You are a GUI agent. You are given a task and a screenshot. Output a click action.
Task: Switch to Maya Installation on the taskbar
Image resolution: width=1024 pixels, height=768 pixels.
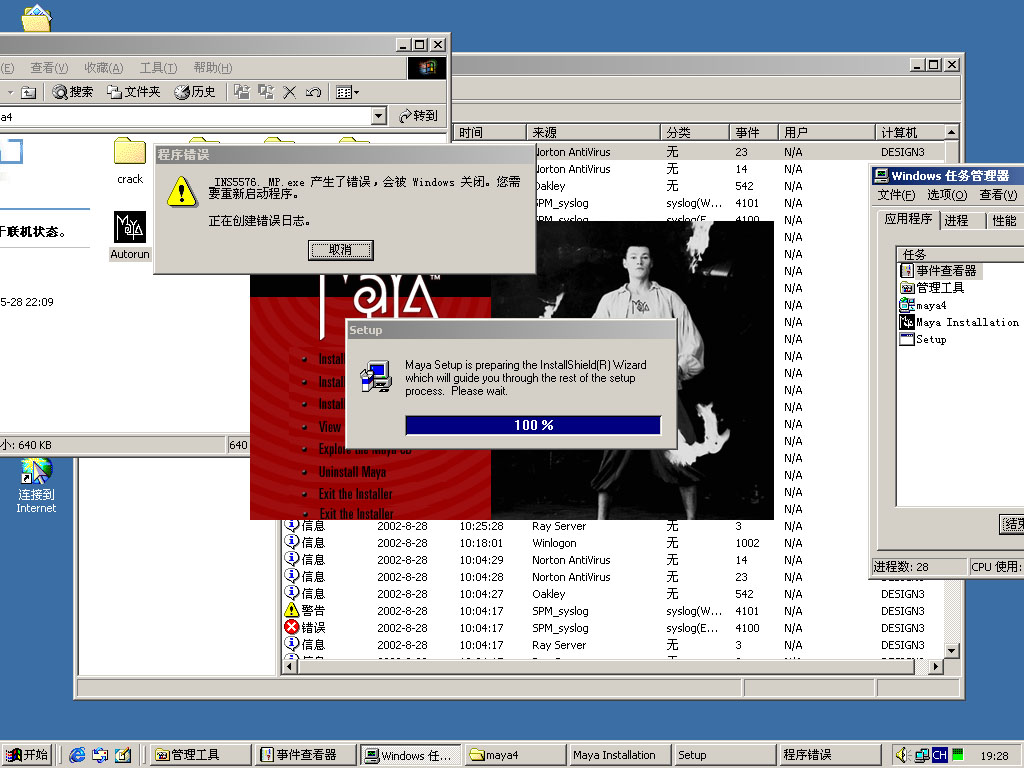[620, 755]
